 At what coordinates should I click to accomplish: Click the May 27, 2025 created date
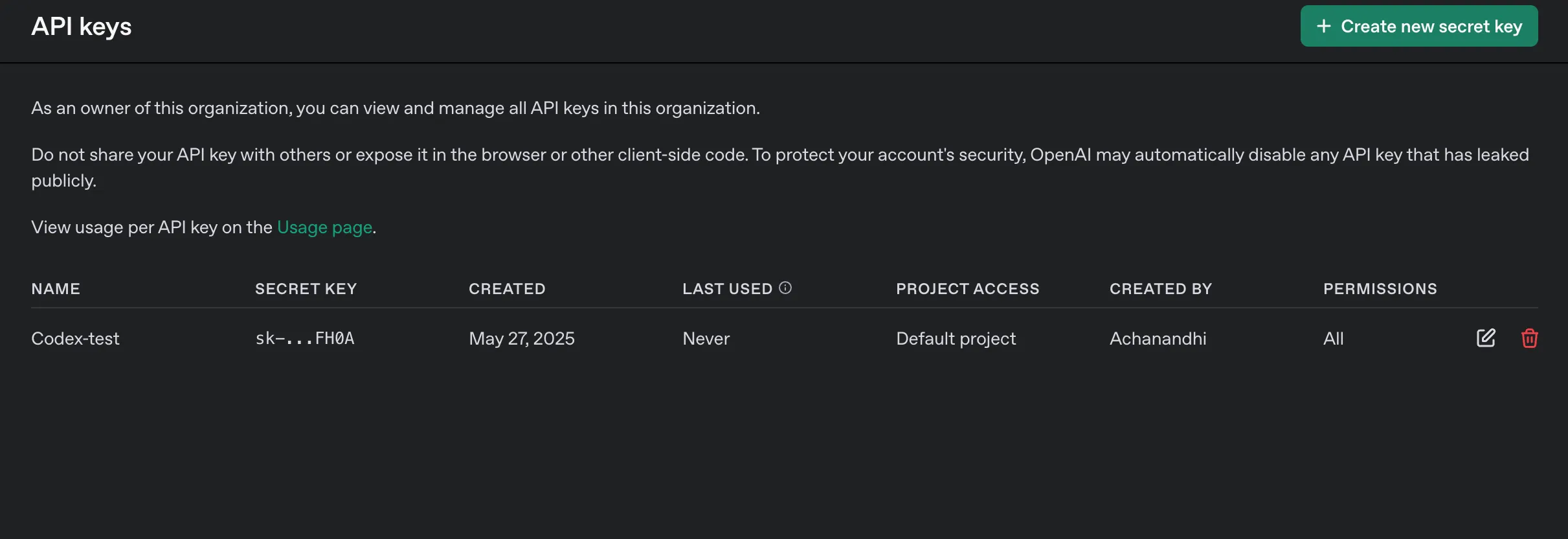[522, 339]
